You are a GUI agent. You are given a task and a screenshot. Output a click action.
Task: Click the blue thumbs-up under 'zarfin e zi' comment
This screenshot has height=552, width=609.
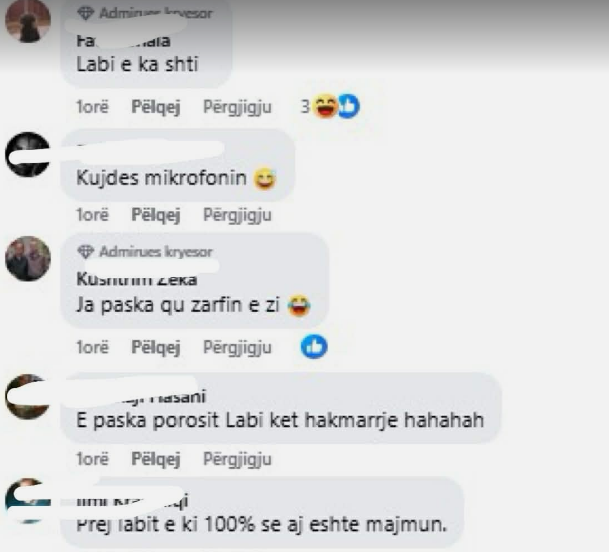point(314,347)
